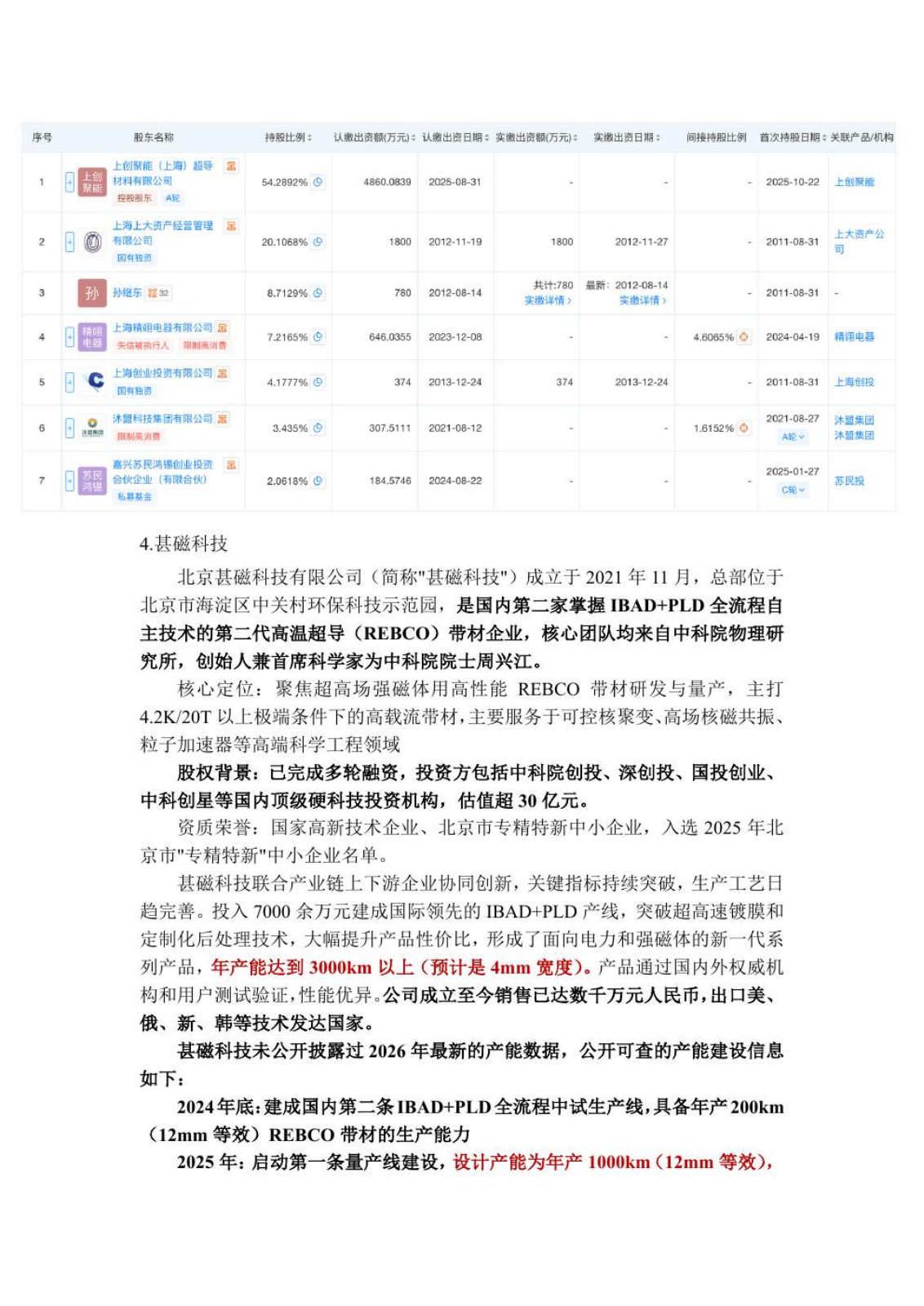
Task: Click the value 4860.0839 in row 1
Action: (387, 182)
